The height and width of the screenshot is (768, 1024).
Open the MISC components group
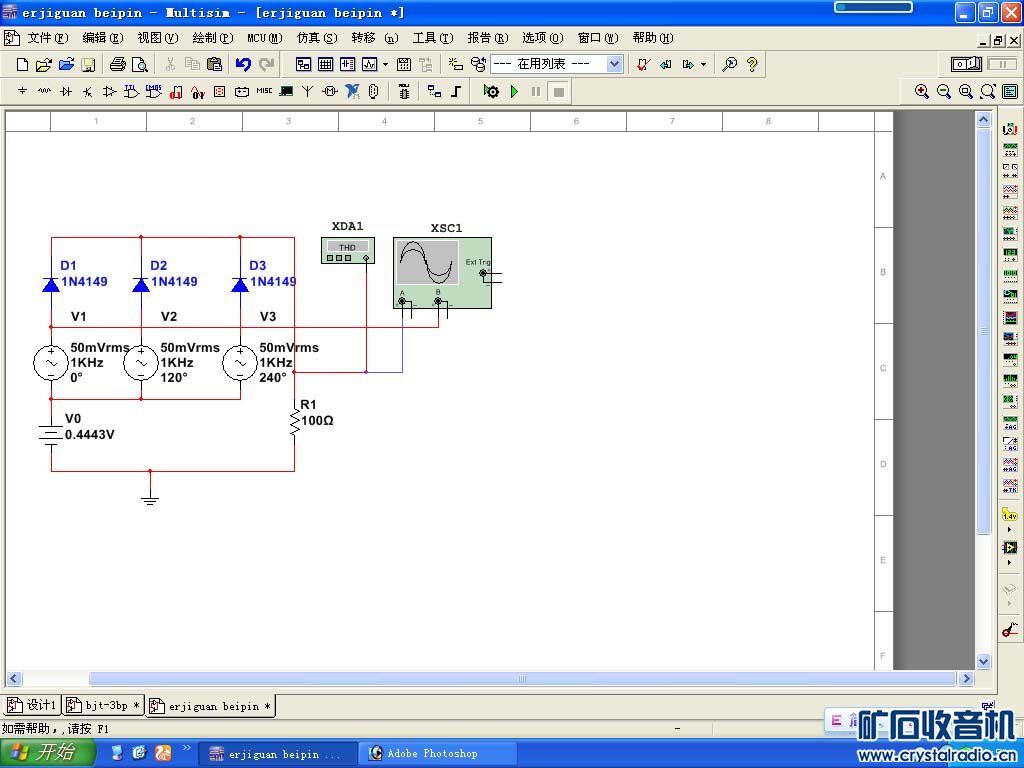point(264,91)
